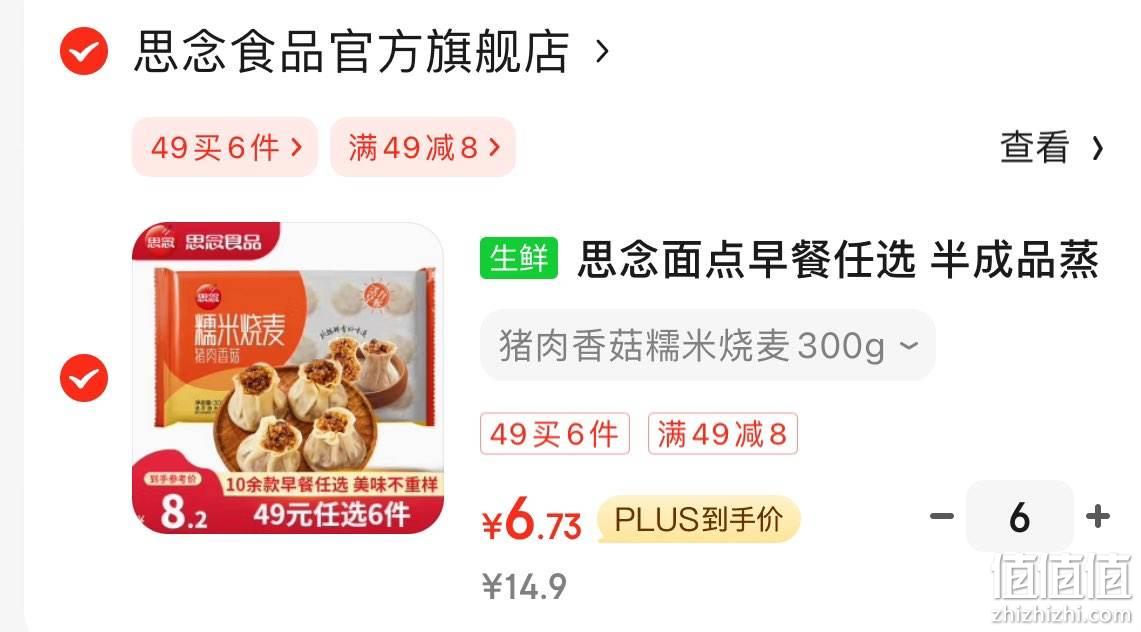Open the 满49减8 coupon tag at top
Screen dimensions: 1141x632
(423, 147)
